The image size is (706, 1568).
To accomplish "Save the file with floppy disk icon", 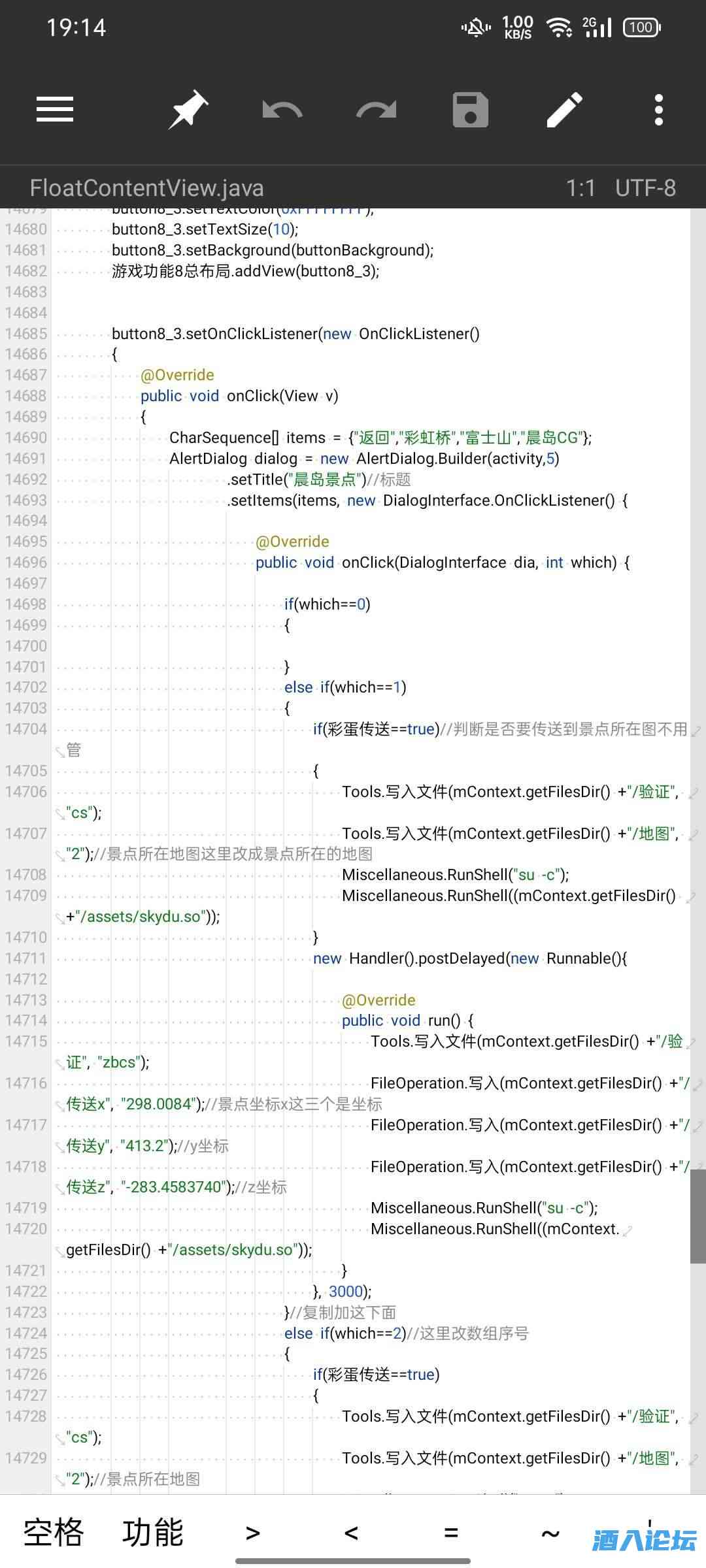I will point(471,110).
